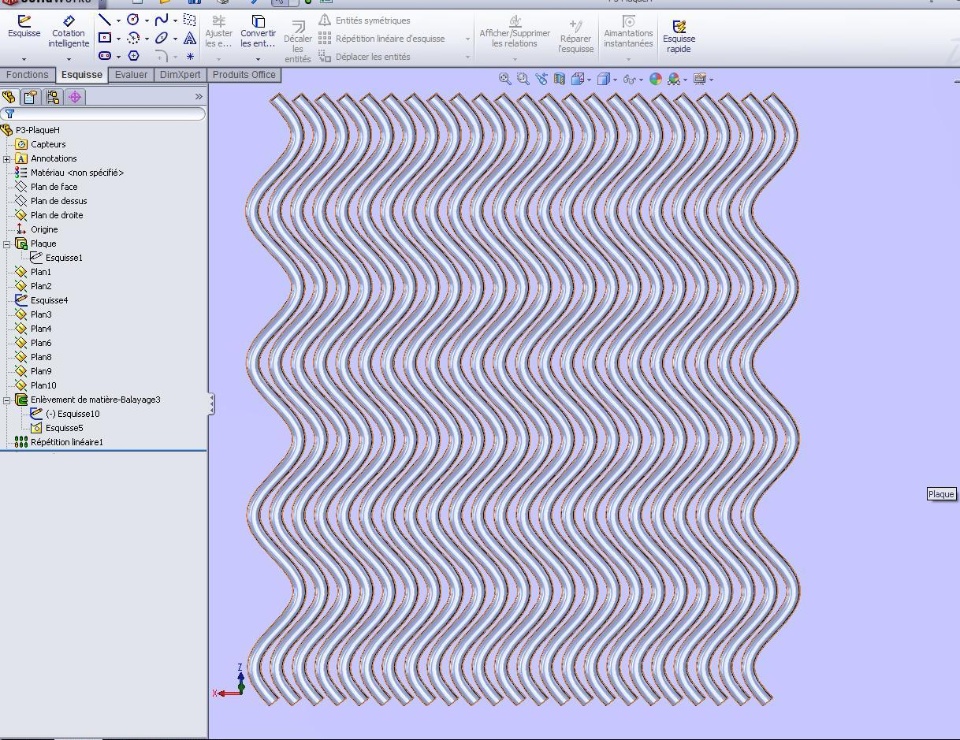Open Spline tool dropdown arrow
The width and height of the screenshot is (960, 740).
coord(175,20)
